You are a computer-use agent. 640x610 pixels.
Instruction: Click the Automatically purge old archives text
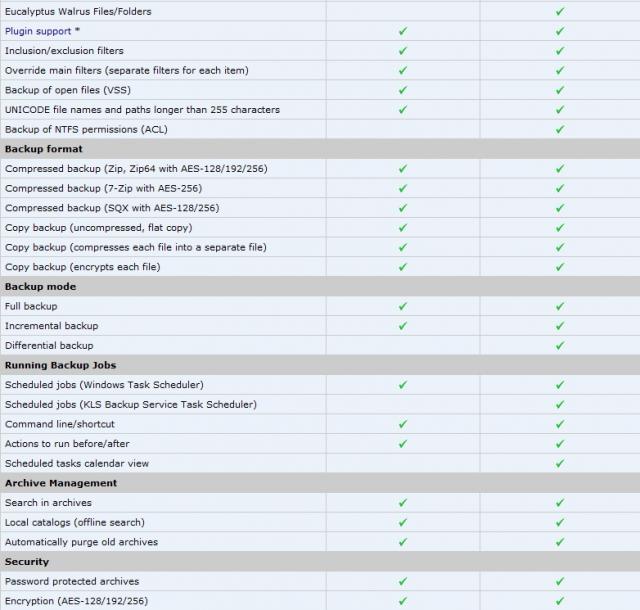click(81, 542)
